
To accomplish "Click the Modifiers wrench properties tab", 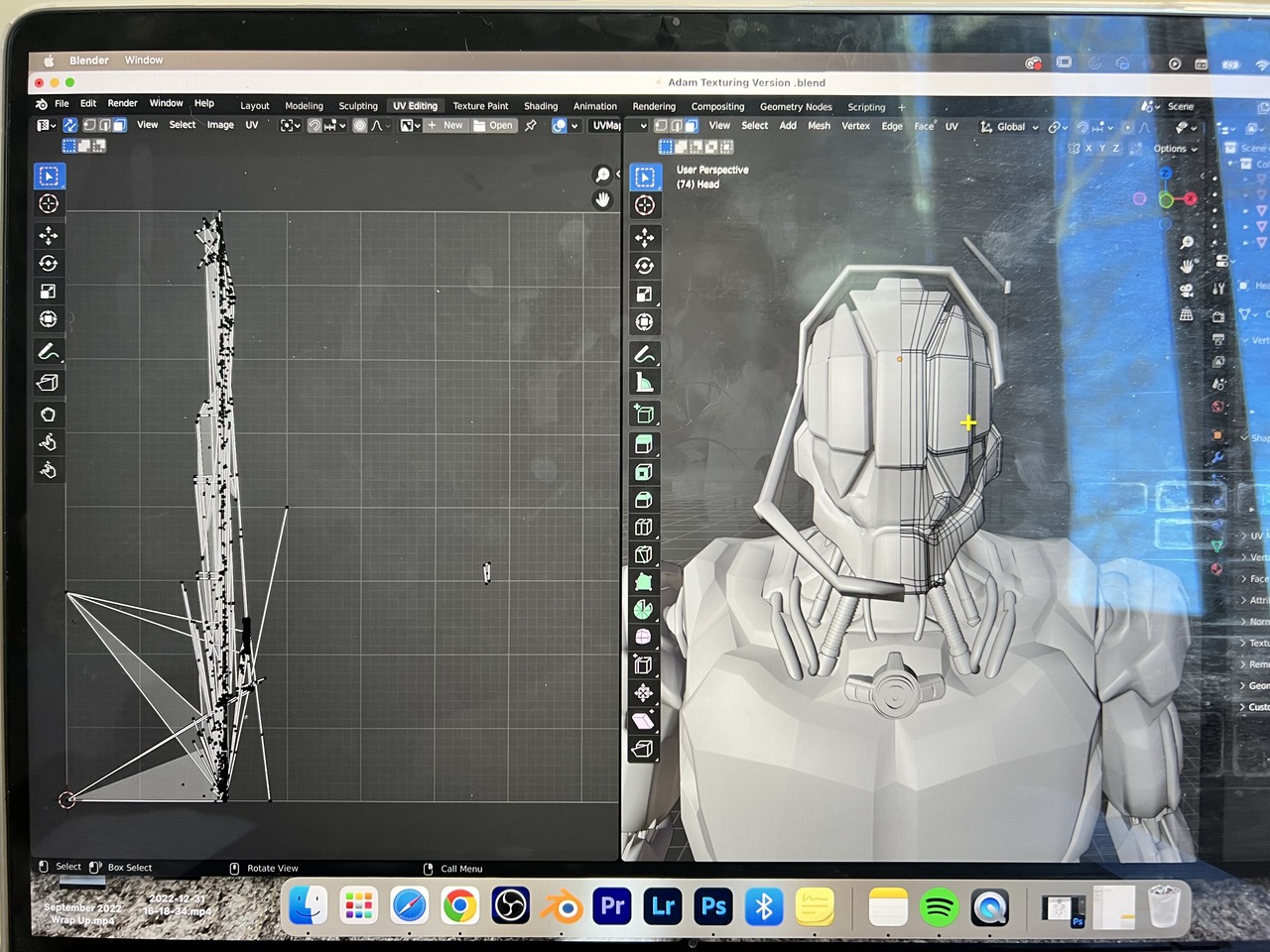I will pos(1216,458).
